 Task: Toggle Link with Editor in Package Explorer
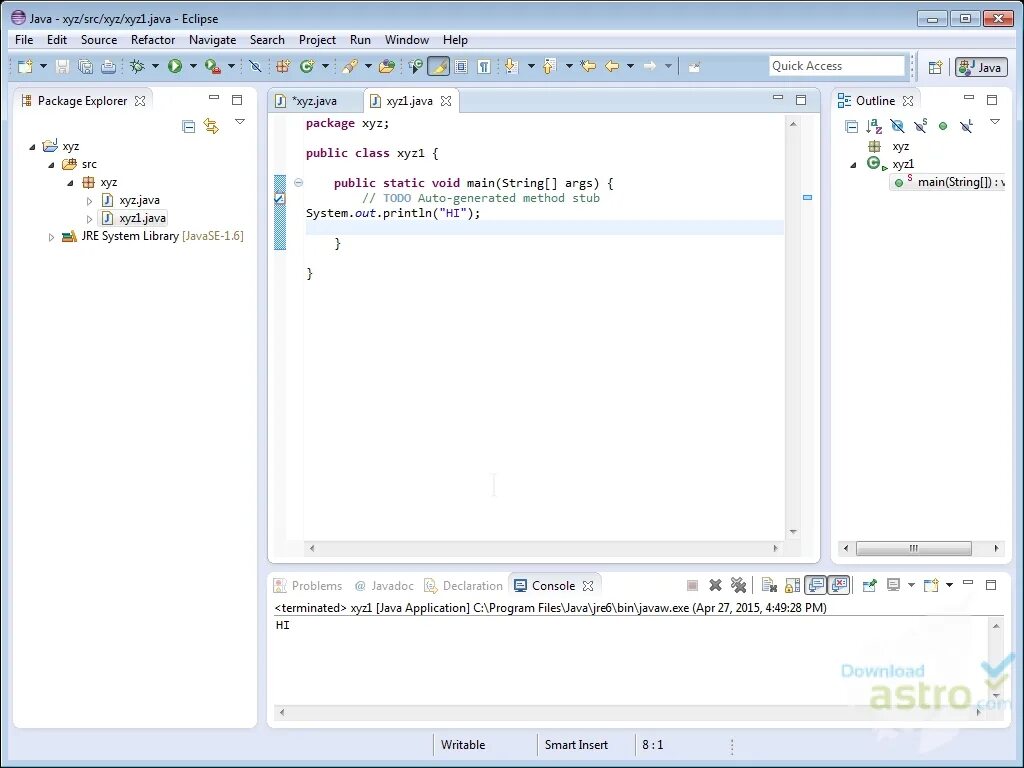(x=212, y=126)
